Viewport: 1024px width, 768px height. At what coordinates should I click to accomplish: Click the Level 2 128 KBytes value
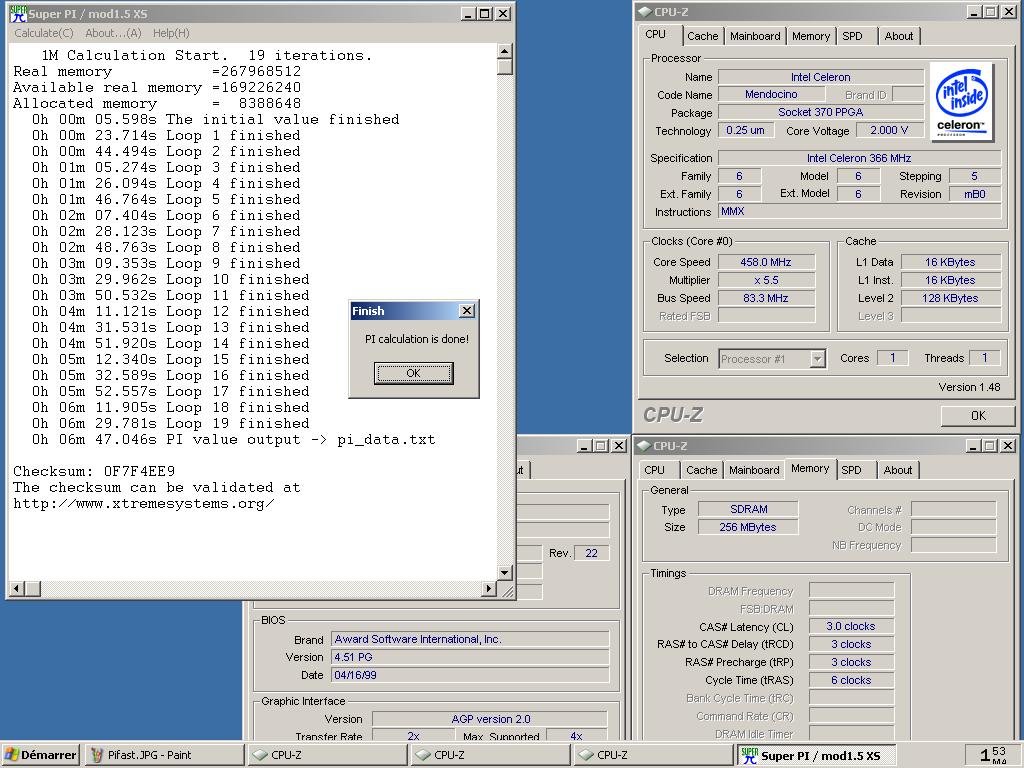[x=951, y=298]
